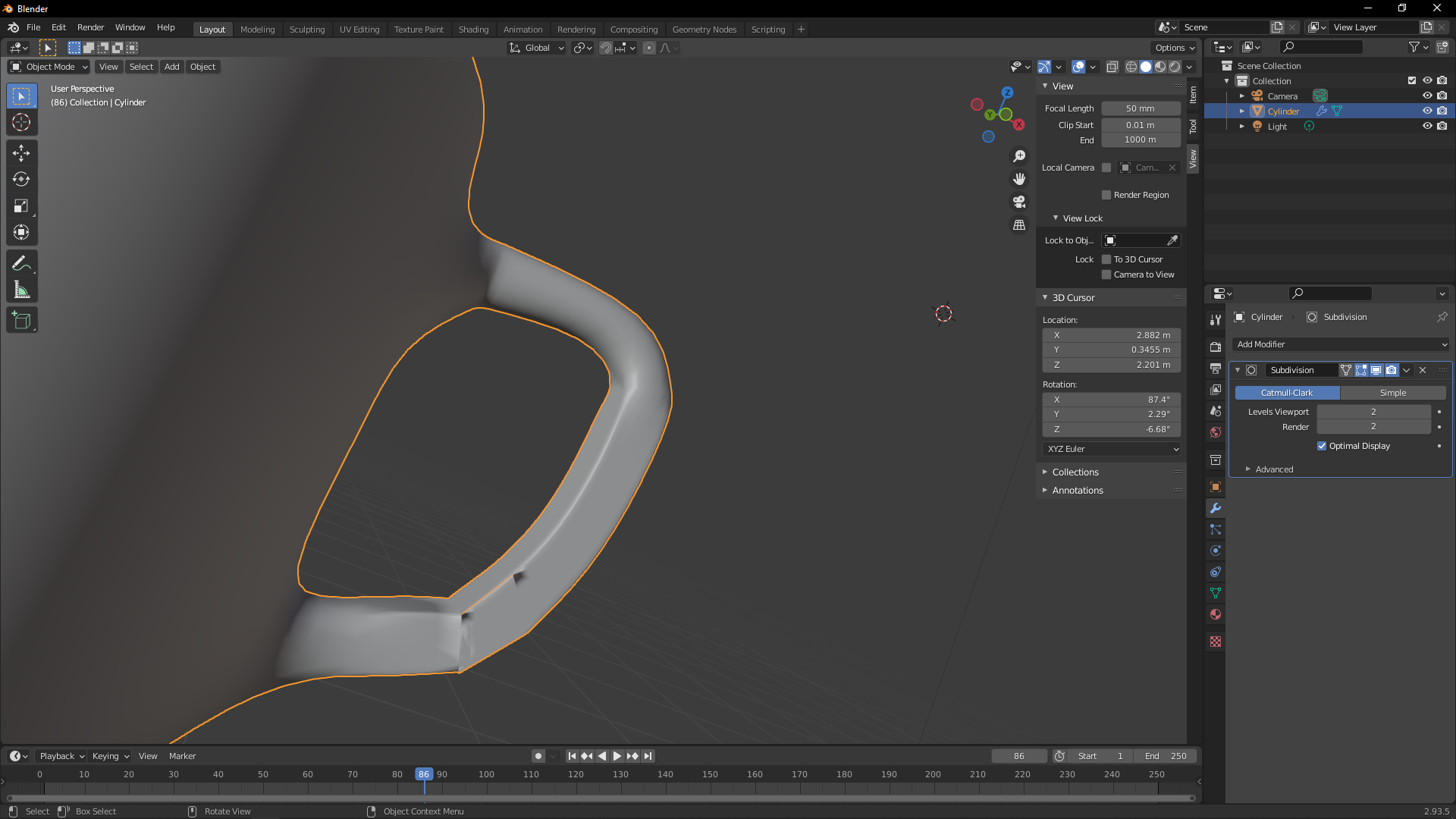This screenshot has height=819, width=1456.
Task: Open Material properties tab icon
Action: pyautogui.click(x=1216, y=615)
